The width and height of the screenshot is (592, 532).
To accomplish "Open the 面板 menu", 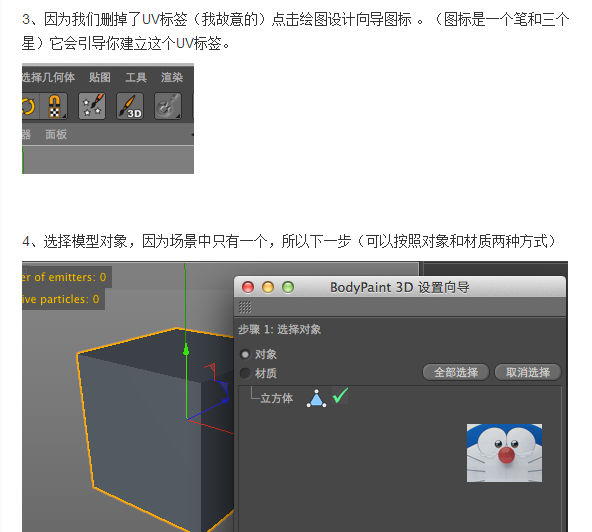I will (56, 134).
